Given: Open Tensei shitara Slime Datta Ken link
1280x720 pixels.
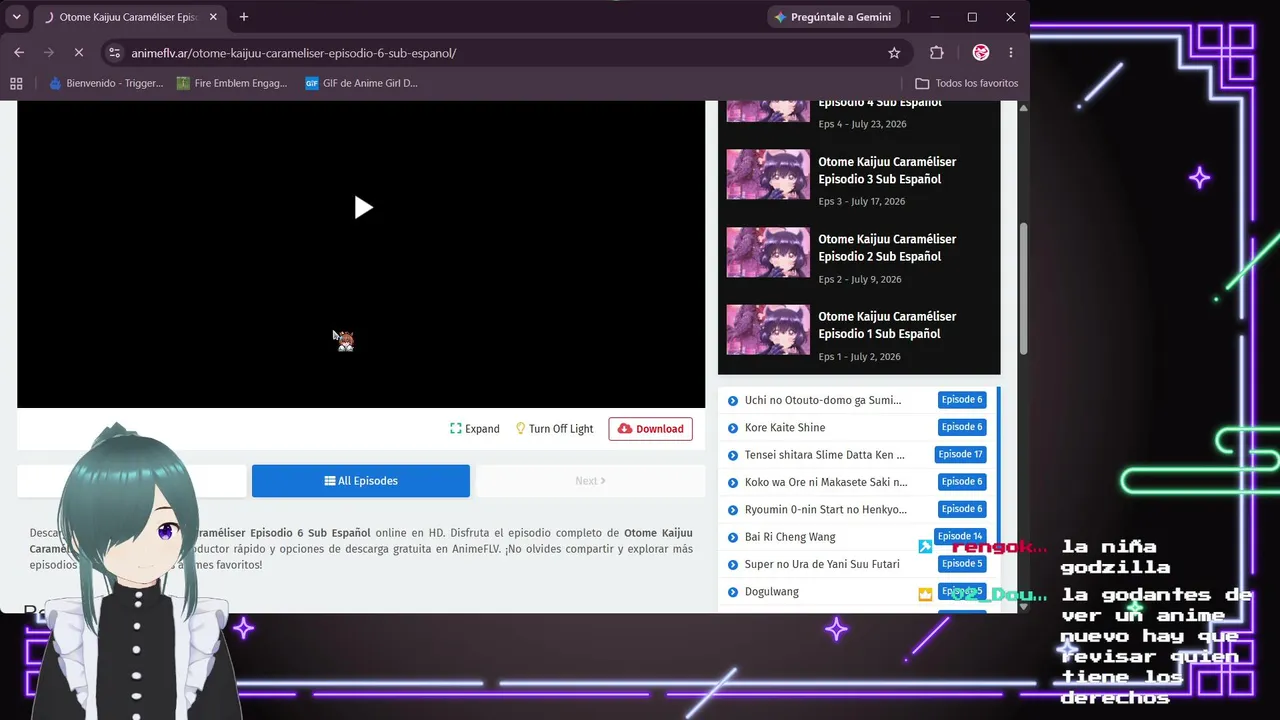Looking at the screenshot, I should point(824,455).
